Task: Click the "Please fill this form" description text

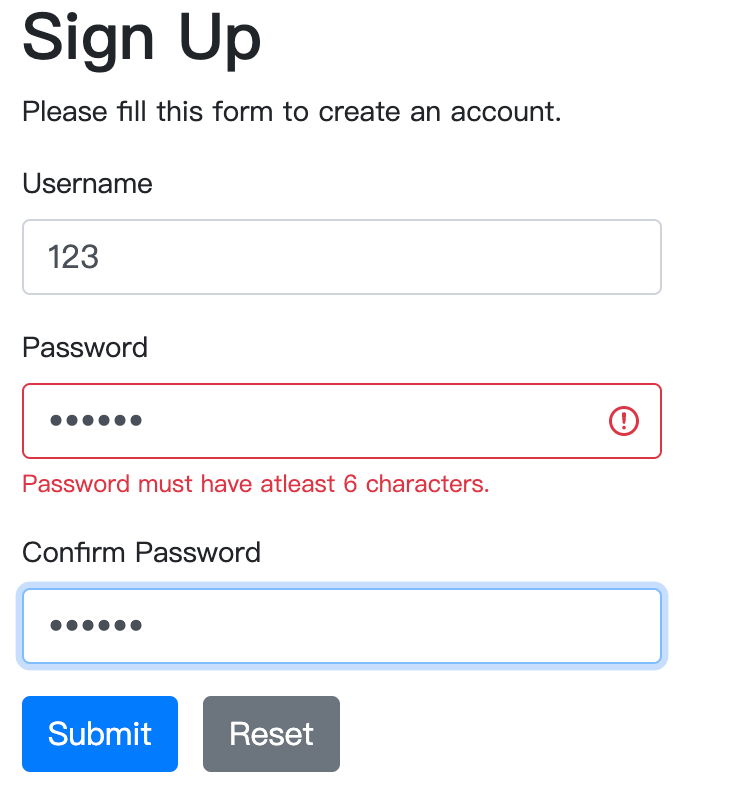Action: click(291, 111)
